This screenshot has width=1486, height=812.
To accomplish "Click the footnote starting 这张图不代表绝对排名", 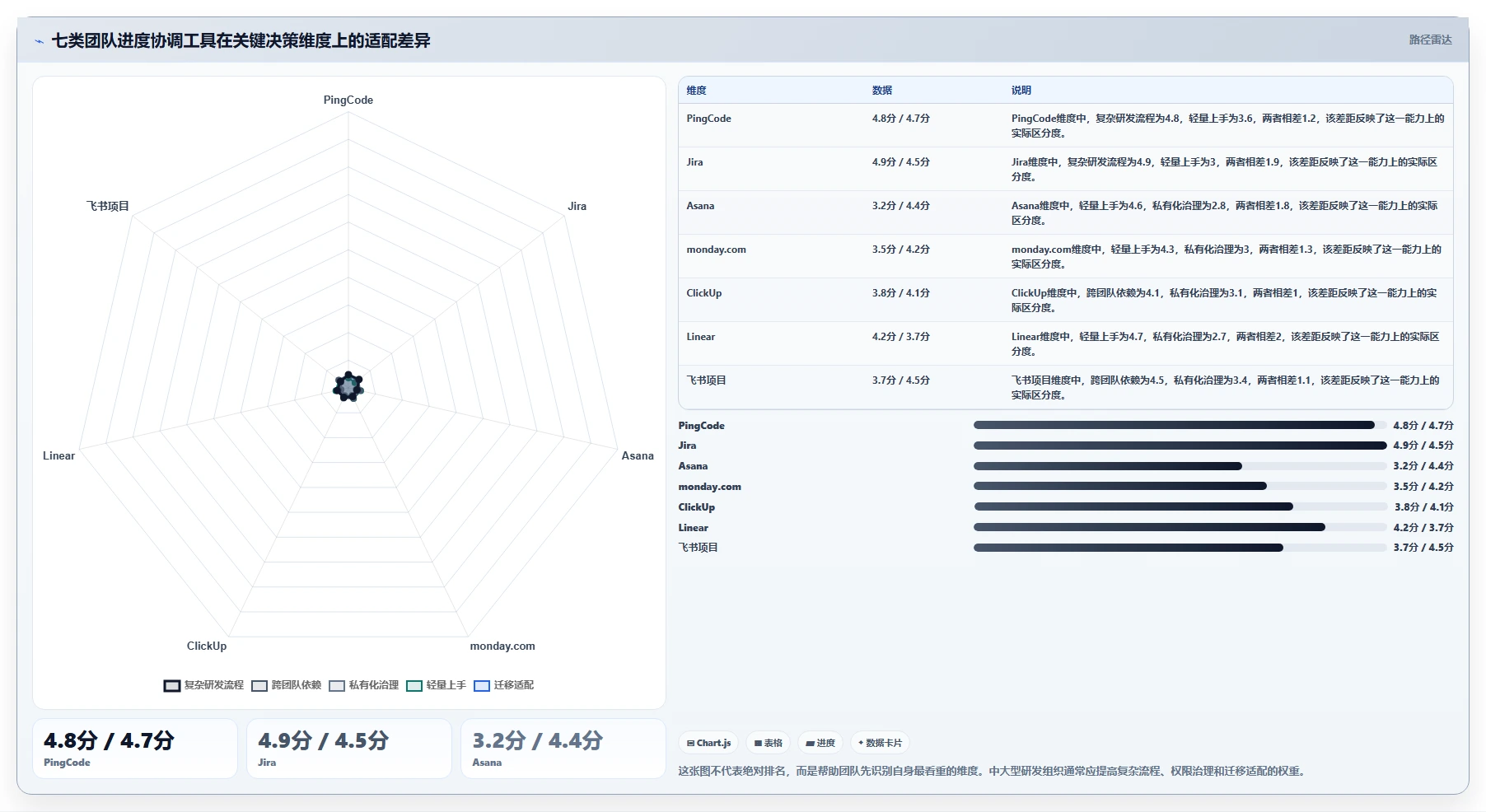I will point(993,772).
